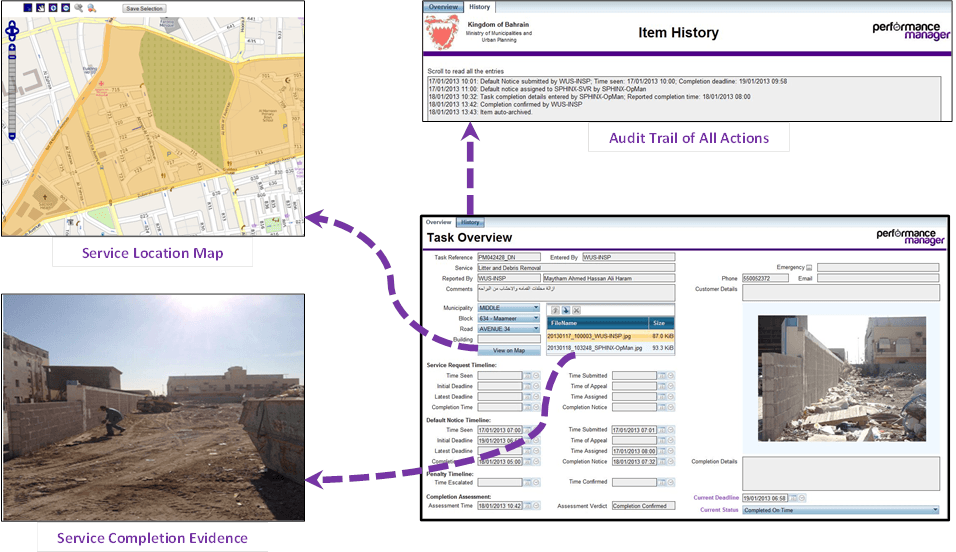The width and height of the screenshot is (956, 552).
Task: Open the Overview tab in Task Overview window
Action: (x=438, y=222)
